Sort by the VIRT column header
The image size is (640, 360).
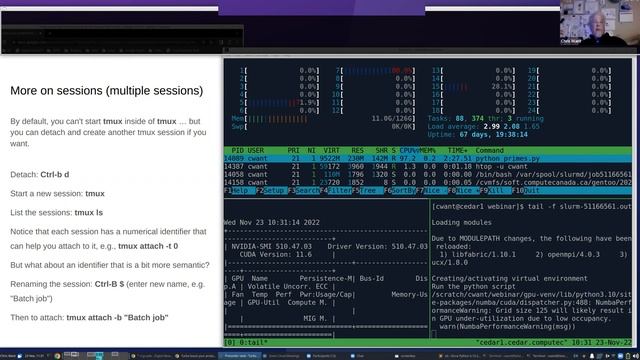pos(331,151)
